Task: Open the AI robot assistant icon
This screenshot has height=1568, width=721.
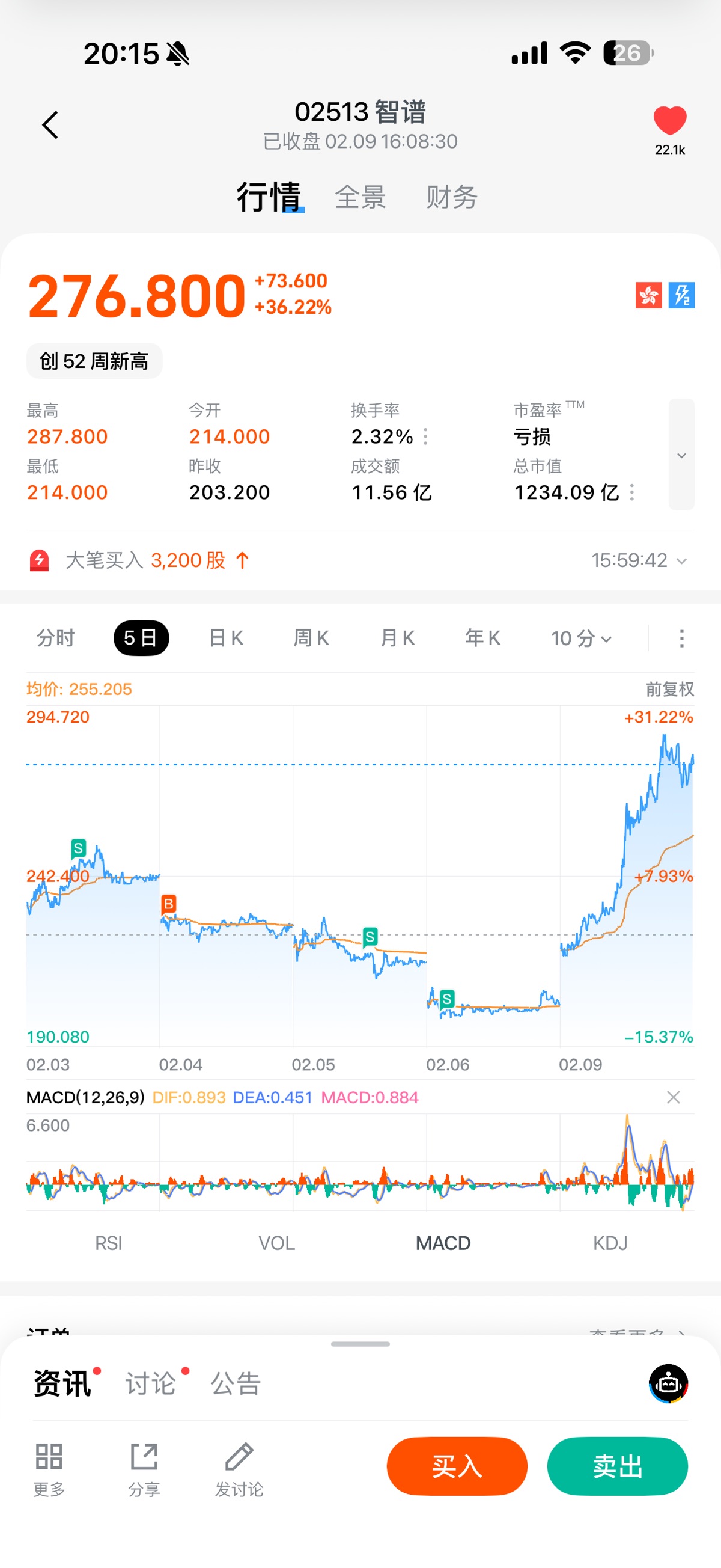Action: 668,1383
